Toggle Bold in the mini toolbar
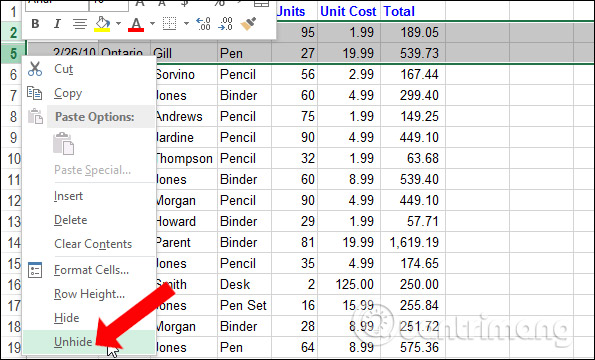Viewport: 595px width, 360px height. (x=35, y=24)
